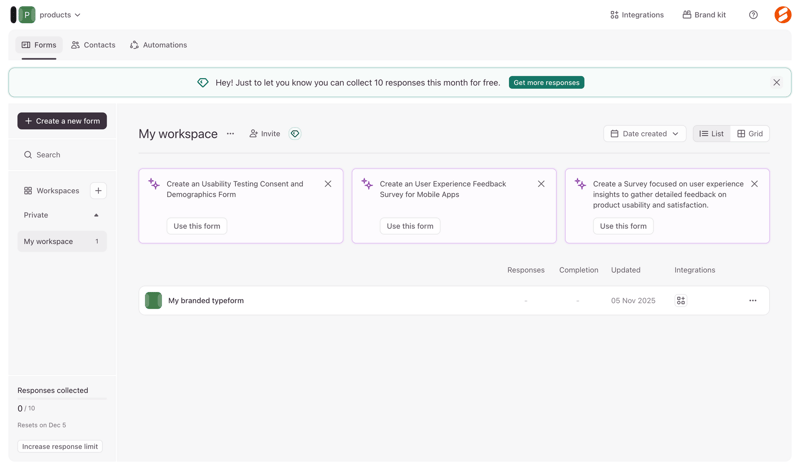Open the products organization dropdown
Viewport: 800px width, 470px height.
[60, 15]
